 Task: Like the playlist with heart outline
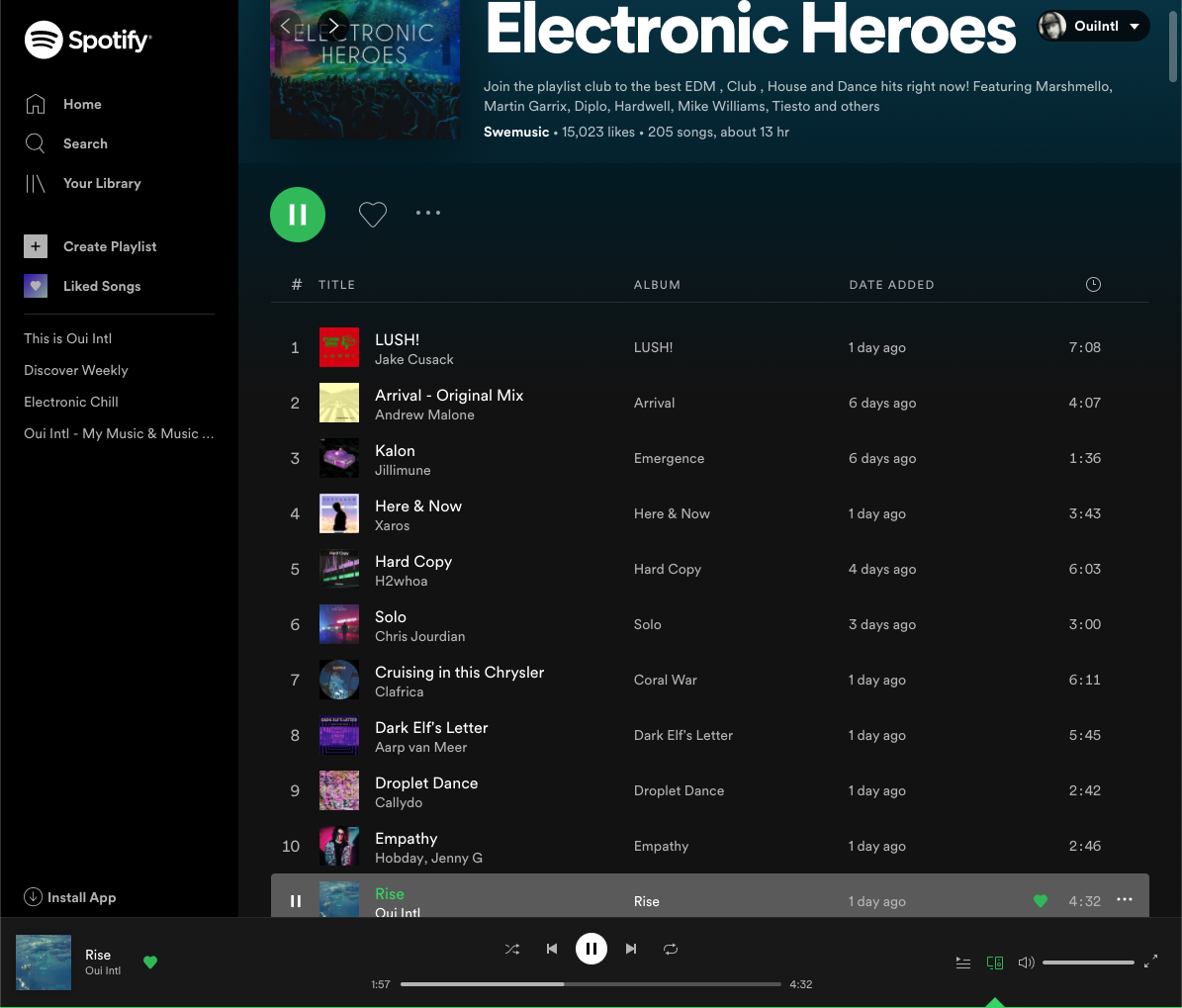(372, 214)
